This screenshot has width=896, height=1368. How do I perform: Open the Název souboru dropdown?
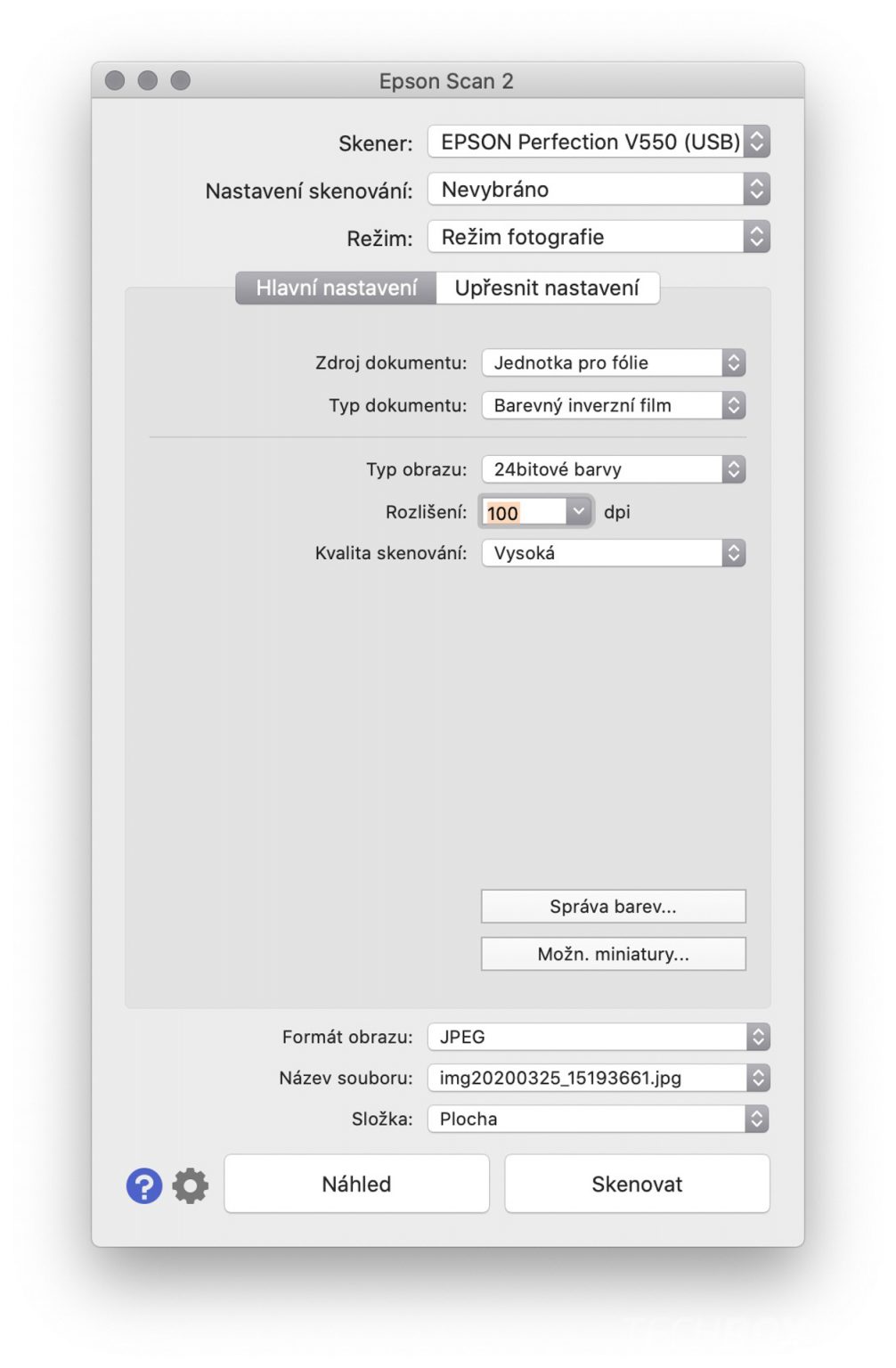(599, 1078)
